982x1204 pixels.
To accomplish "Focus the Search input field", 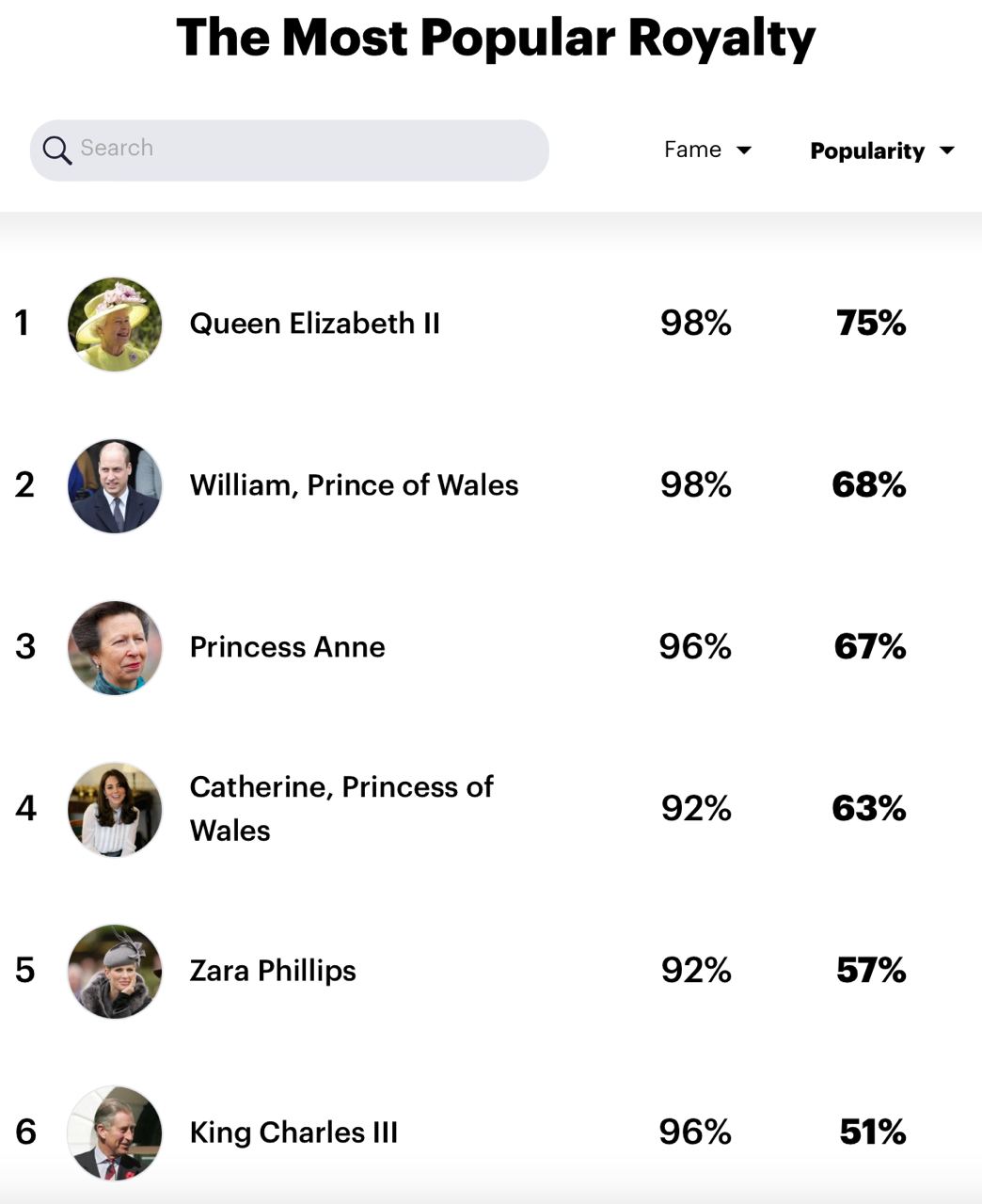I will coord(290,150).
